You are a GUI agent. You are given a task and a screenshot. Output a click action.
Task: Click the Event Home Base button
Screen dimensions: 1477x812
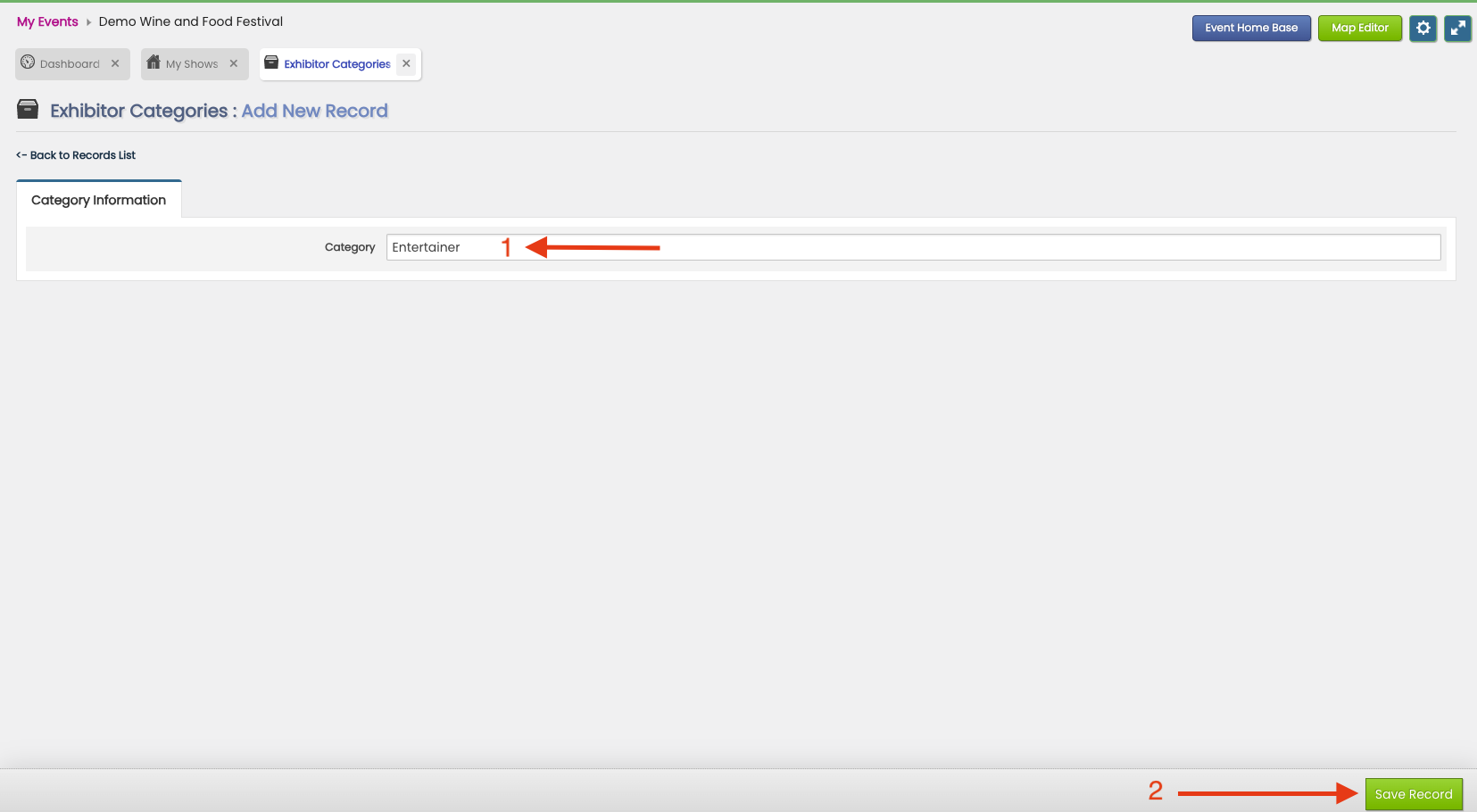coord(1251,29)
